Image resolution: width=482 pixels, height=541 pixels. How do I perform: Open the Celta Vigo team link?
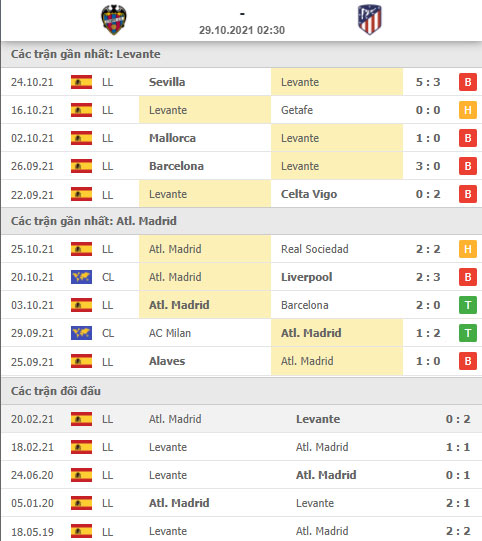point(309,194)
